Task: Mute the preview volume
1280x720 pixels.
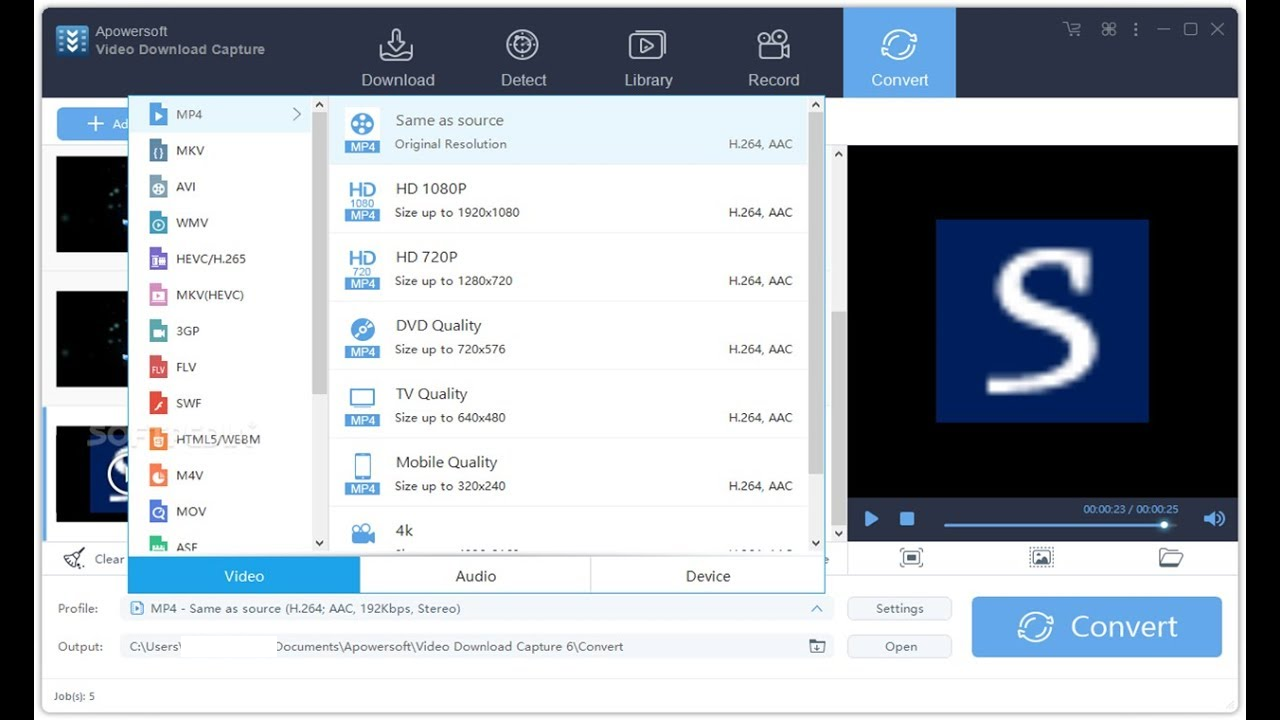Action: (x=1214, y=518)
